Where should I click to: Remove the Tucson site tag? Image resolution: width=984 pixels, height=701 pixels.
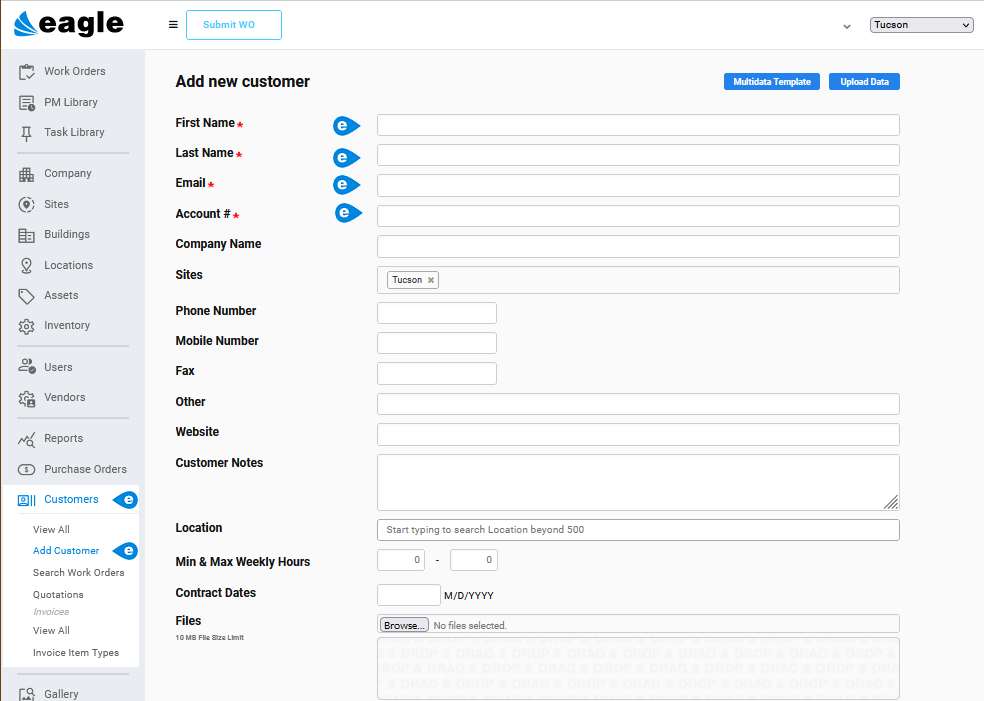coord(430,281)
